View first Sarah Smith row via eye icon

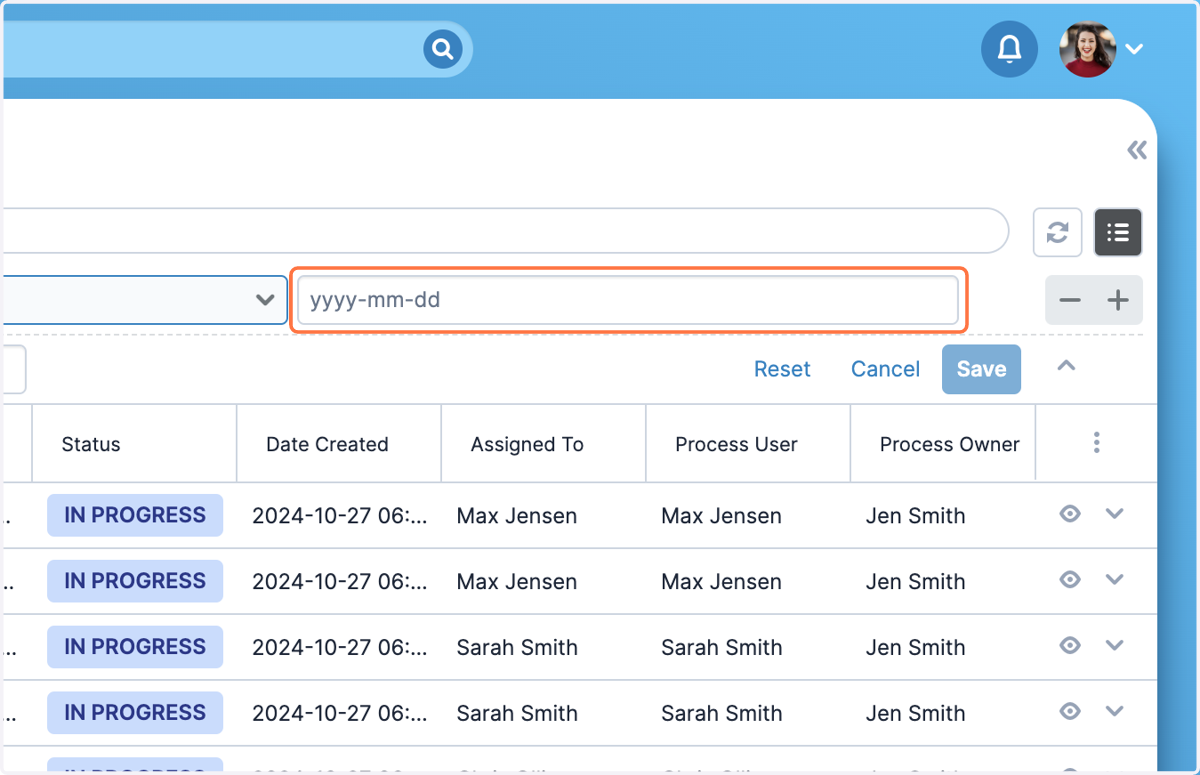(1070, 646)
